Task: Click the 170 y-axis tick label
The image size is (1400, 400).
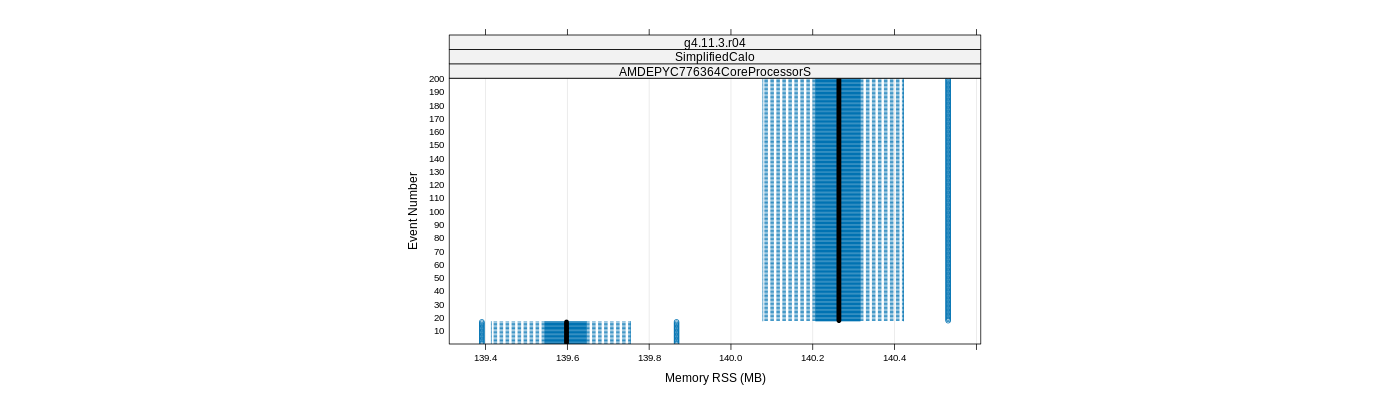Action: pyautogui.click(x=436, y=119)
